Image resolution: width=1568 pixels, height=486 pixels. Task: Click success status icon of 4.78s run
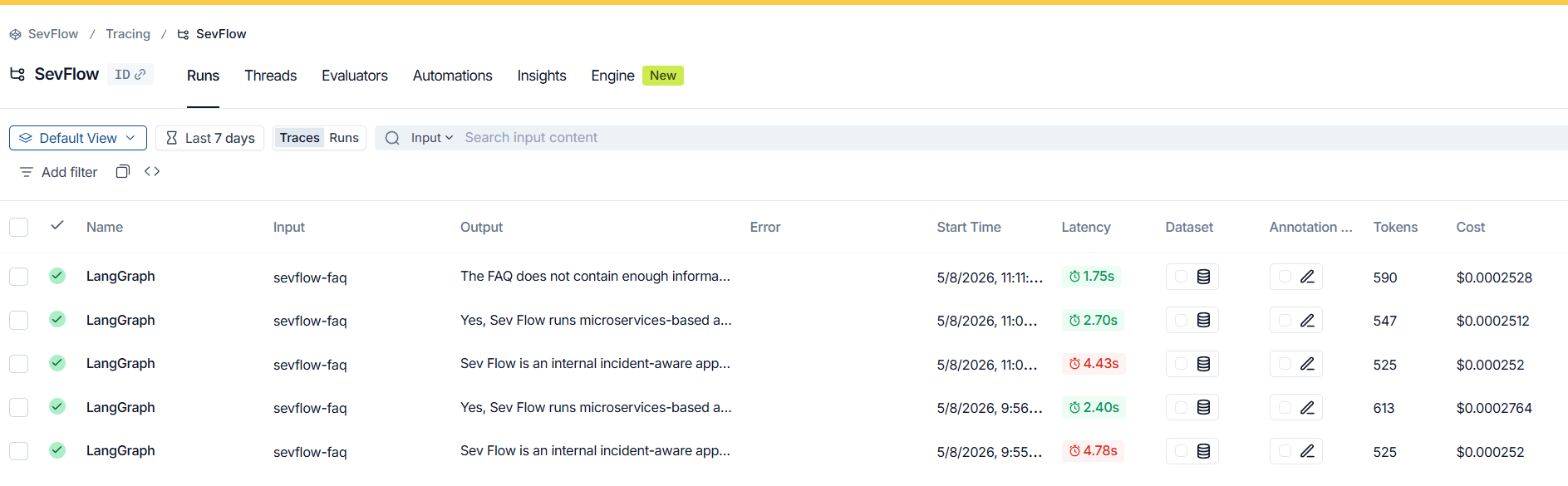tap(57, 450)
